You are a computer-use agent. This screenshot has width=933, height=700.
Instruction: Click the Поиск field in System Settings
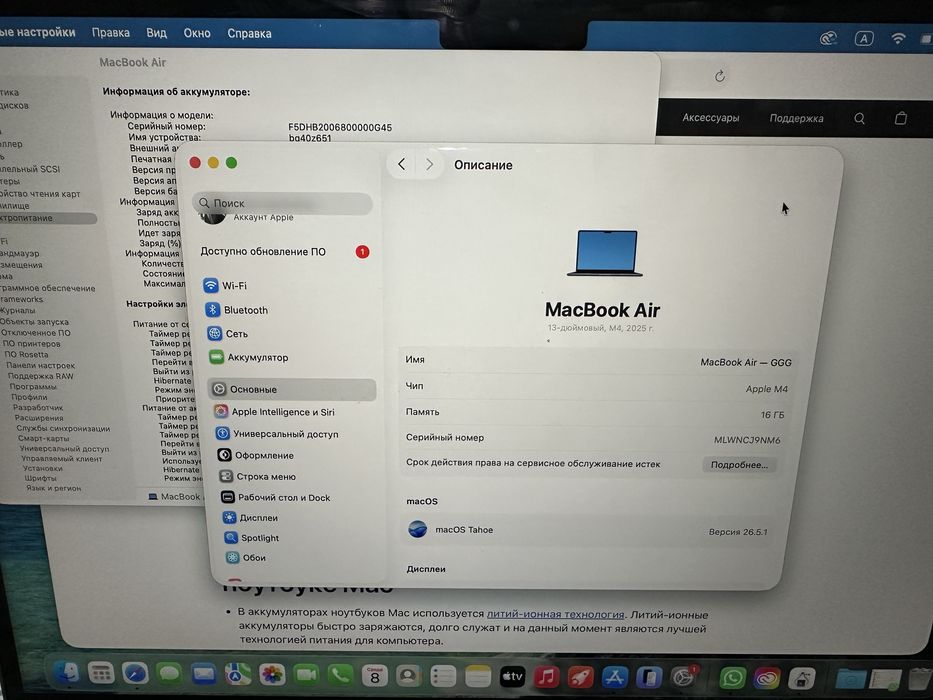click(282, 203)
